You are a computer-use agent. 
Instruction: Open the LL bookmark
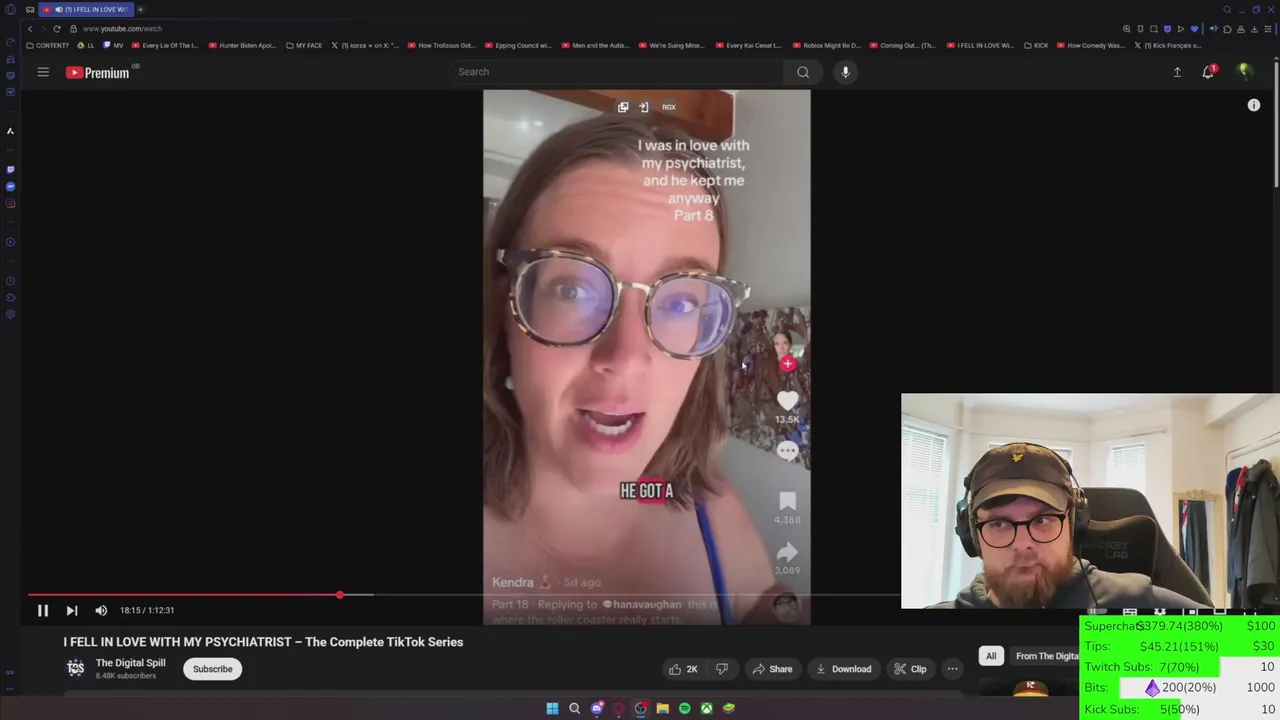click(x=86, y=45)
